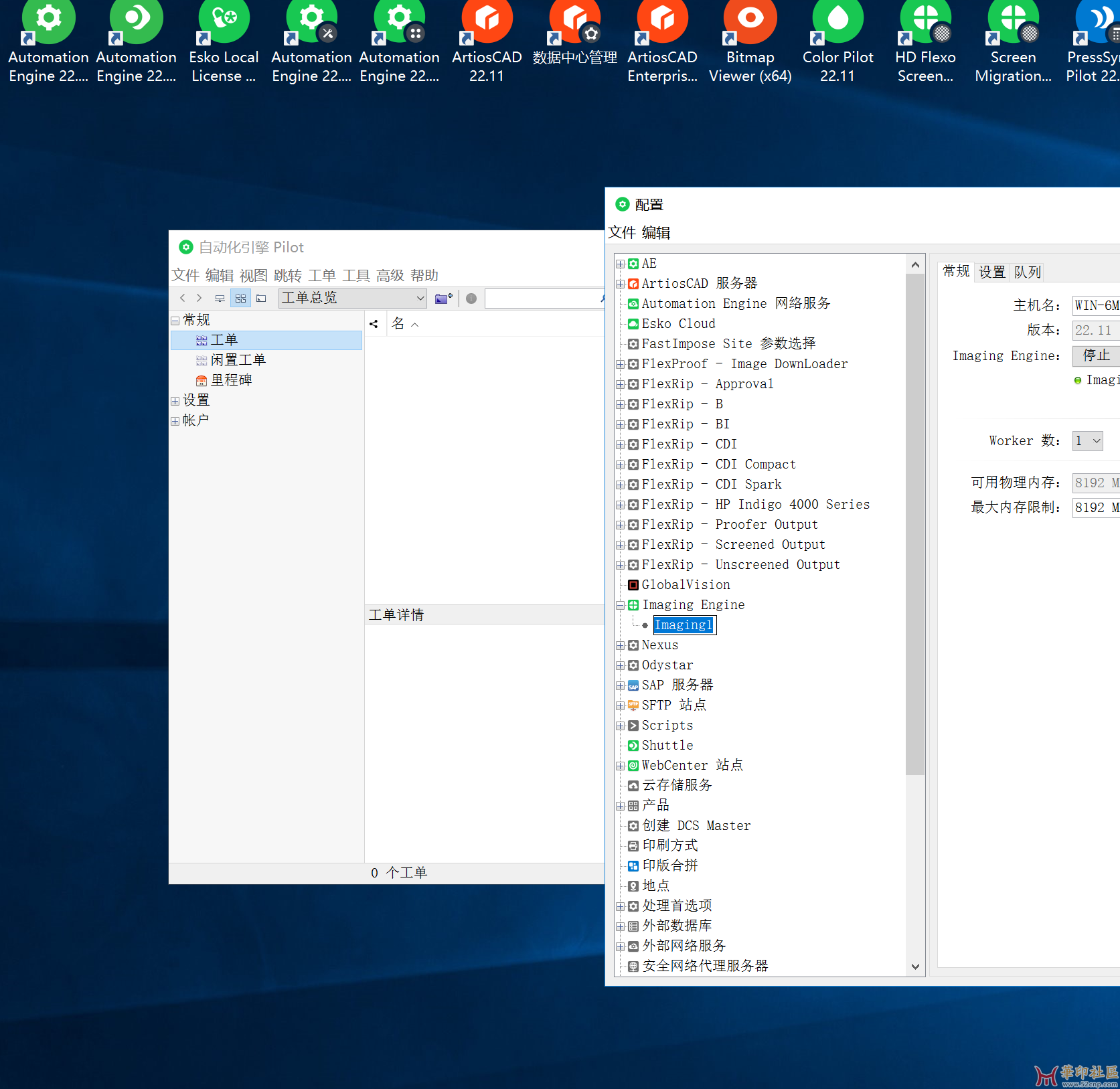Click the forward arrow in the Pilot toolbar
Screen dimensions: 1120x1089
(199, 298)
